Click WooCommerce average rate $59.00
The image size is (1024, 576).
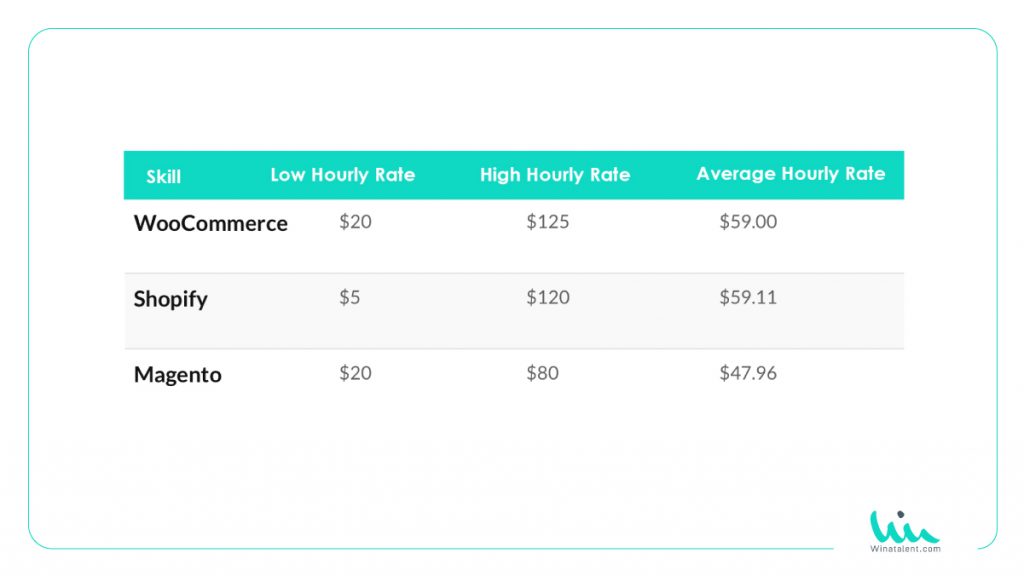748,221
